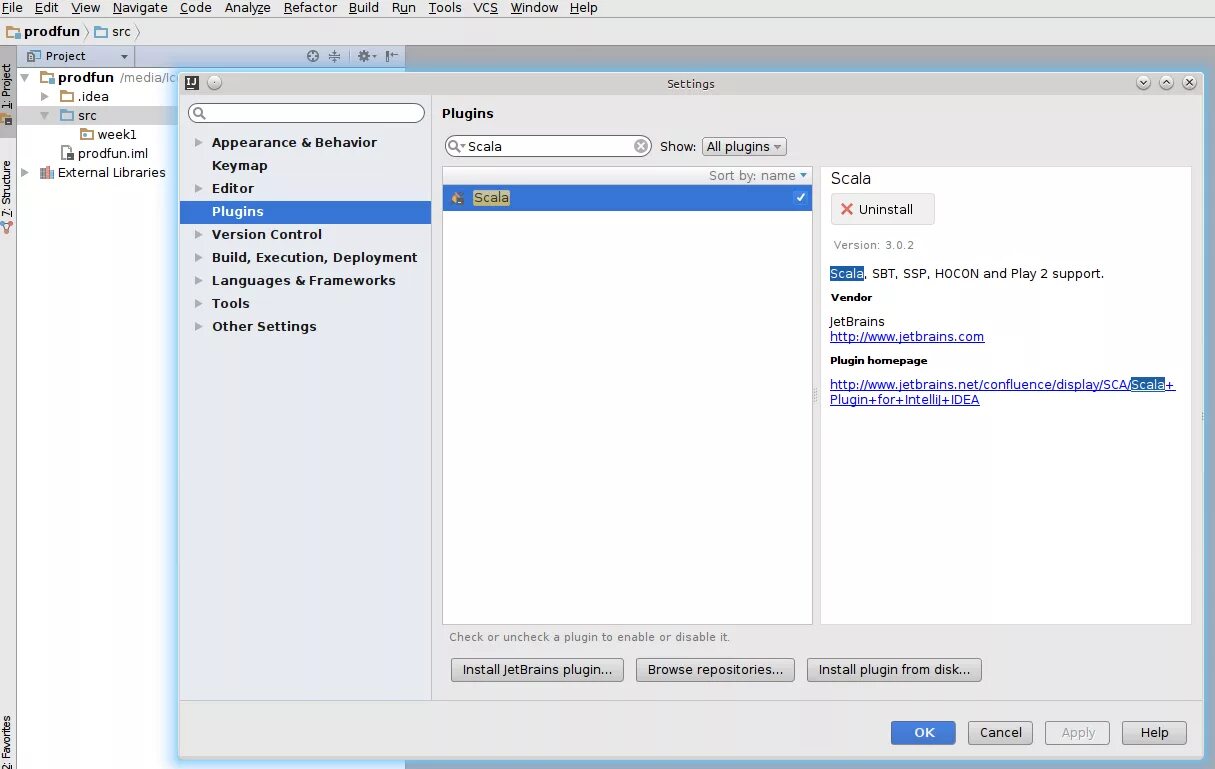1215x769 pixels.
Task: Click the collapse all icon in Project panel
Action: coord(335,56)
